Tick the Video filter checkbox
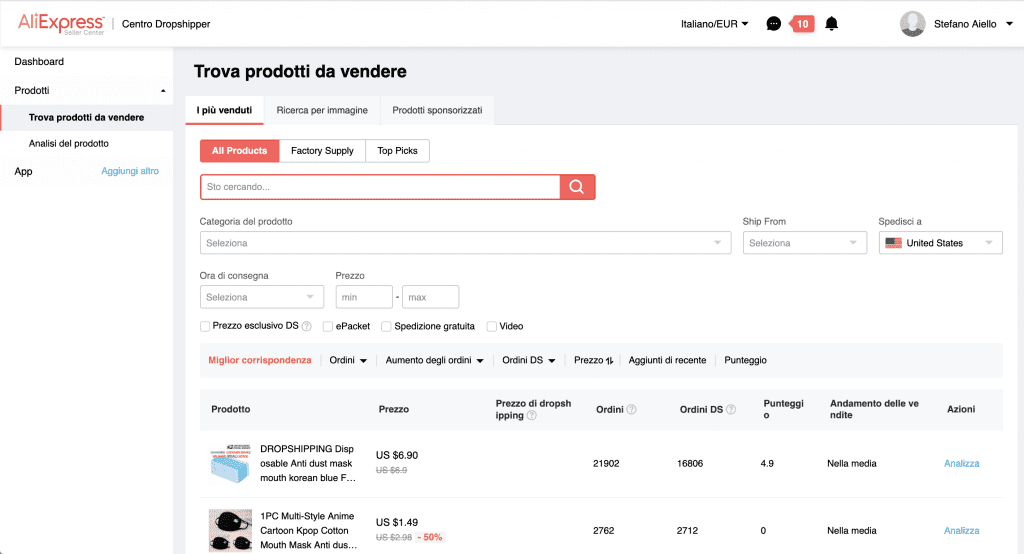 (x=492, y=326)
